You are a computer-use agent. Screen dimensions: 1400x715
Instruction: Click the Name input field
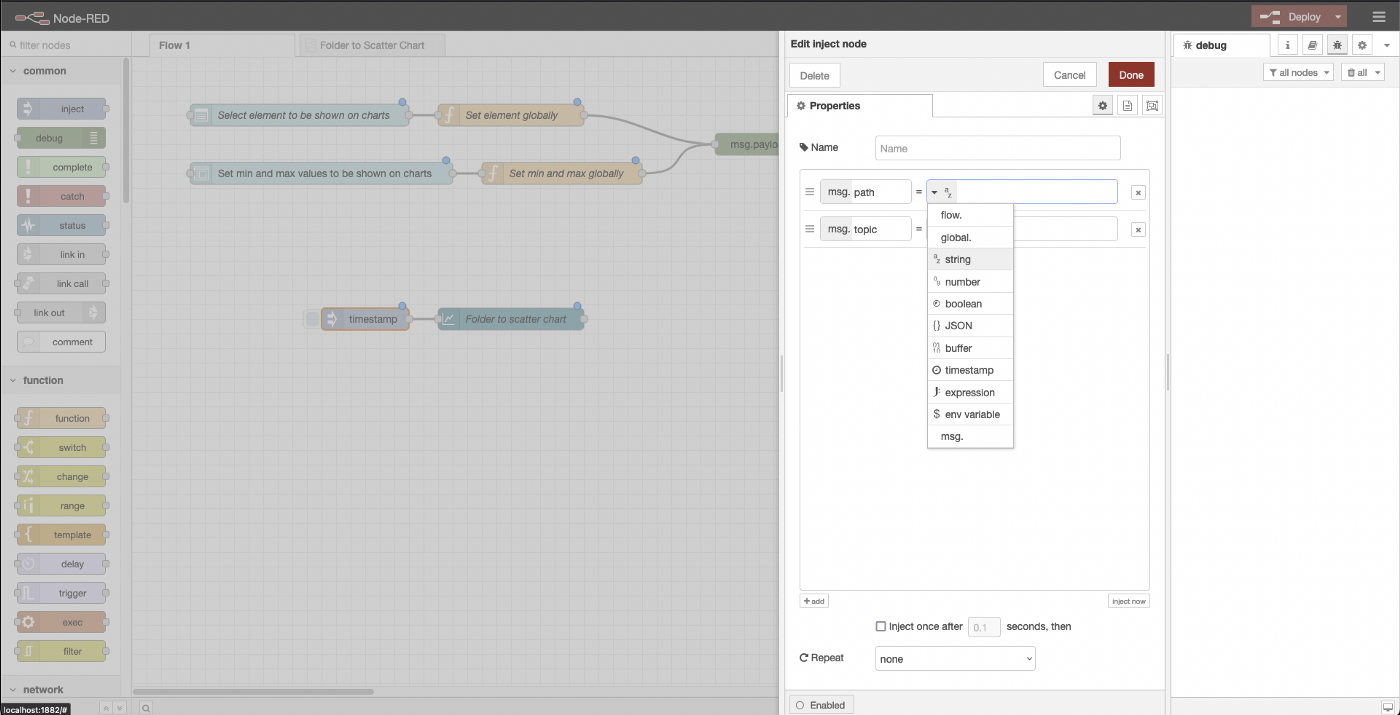click(x=997, y=148)
